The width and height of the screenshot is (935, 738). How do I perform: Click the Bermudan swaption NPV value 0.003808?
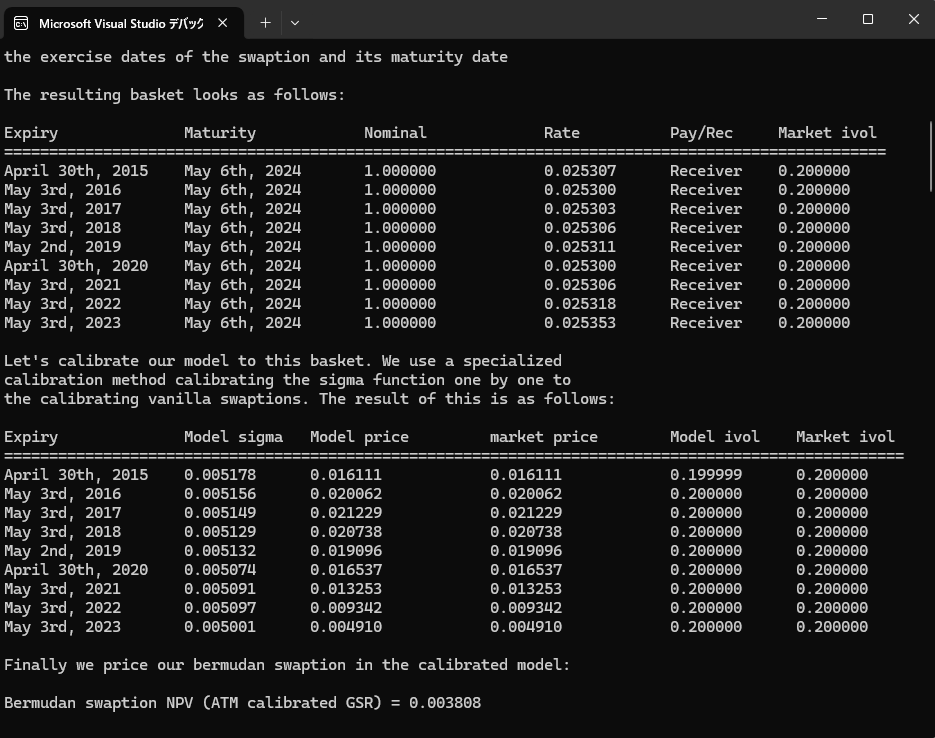445,703
